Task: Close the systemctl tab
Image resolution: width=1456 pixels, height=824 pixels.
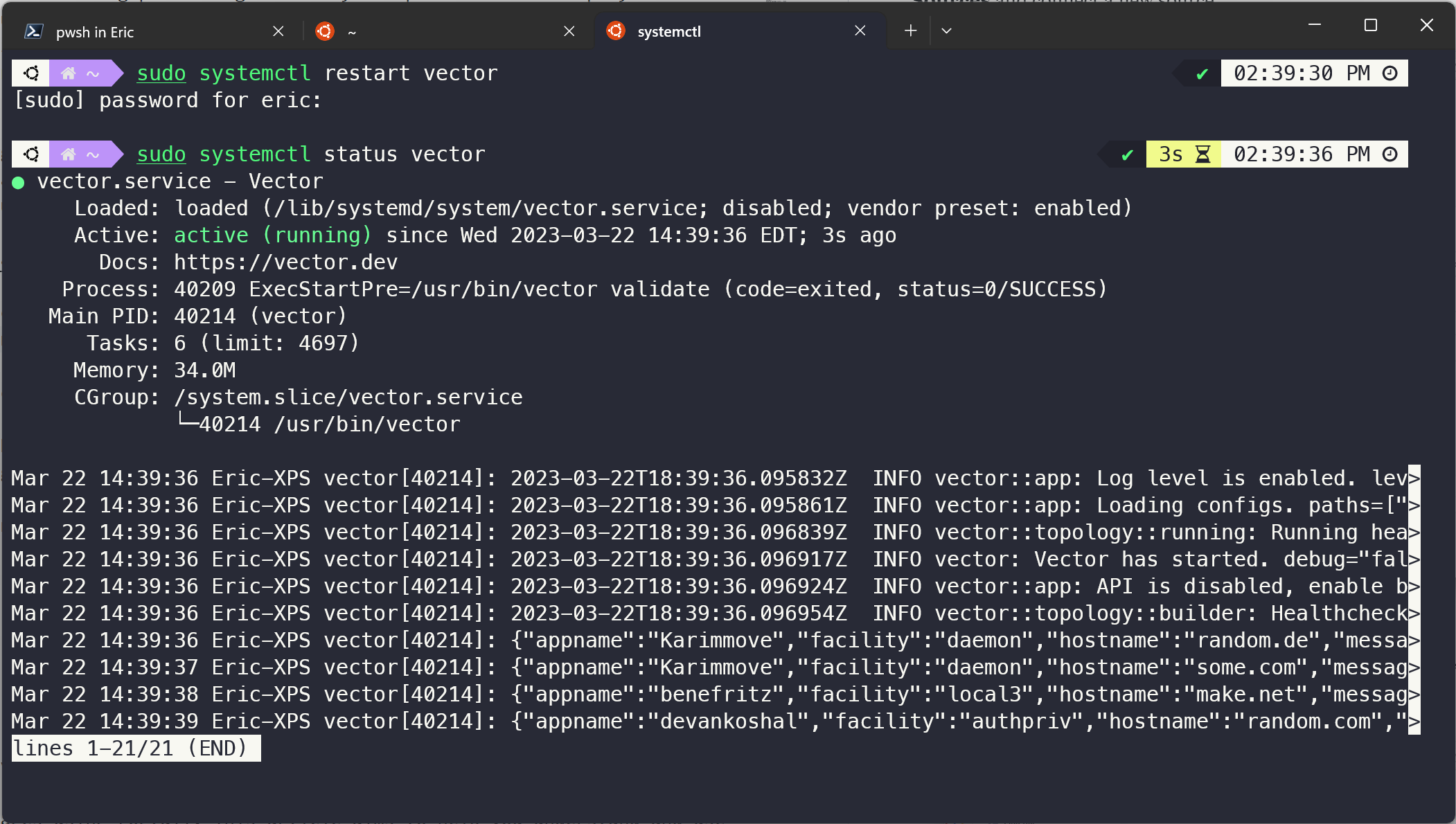Action: point(860,31)
